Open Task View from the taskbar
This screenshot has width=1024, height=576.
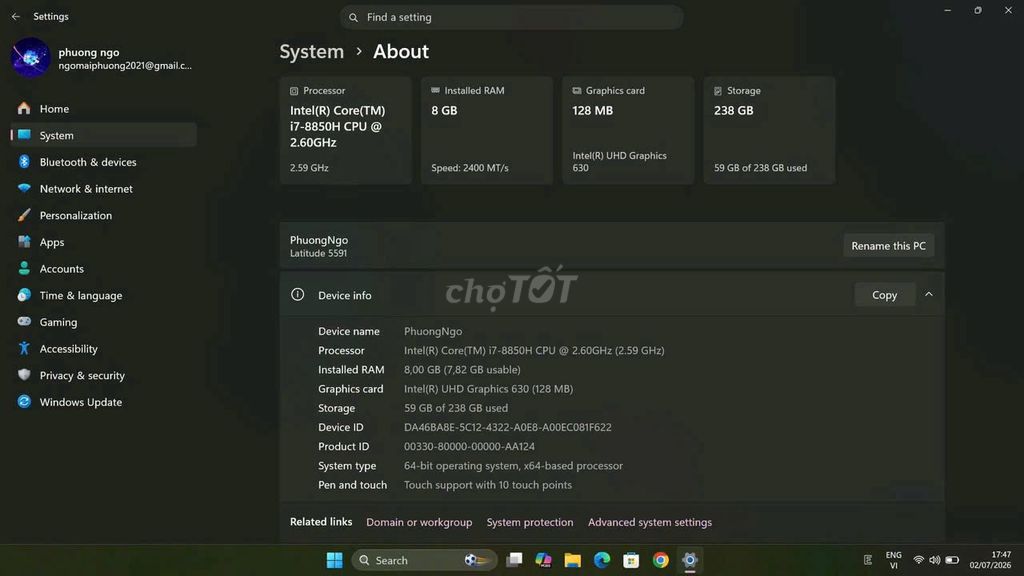click(x=515, y=560)
